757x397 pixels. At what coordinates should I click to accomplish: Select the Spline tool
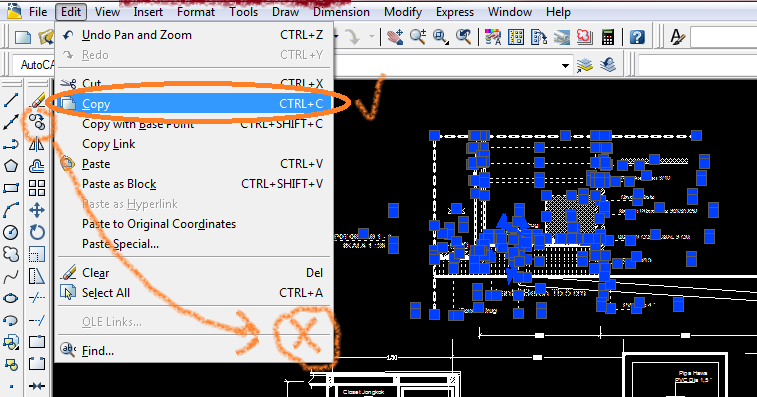tap(11, 276)
